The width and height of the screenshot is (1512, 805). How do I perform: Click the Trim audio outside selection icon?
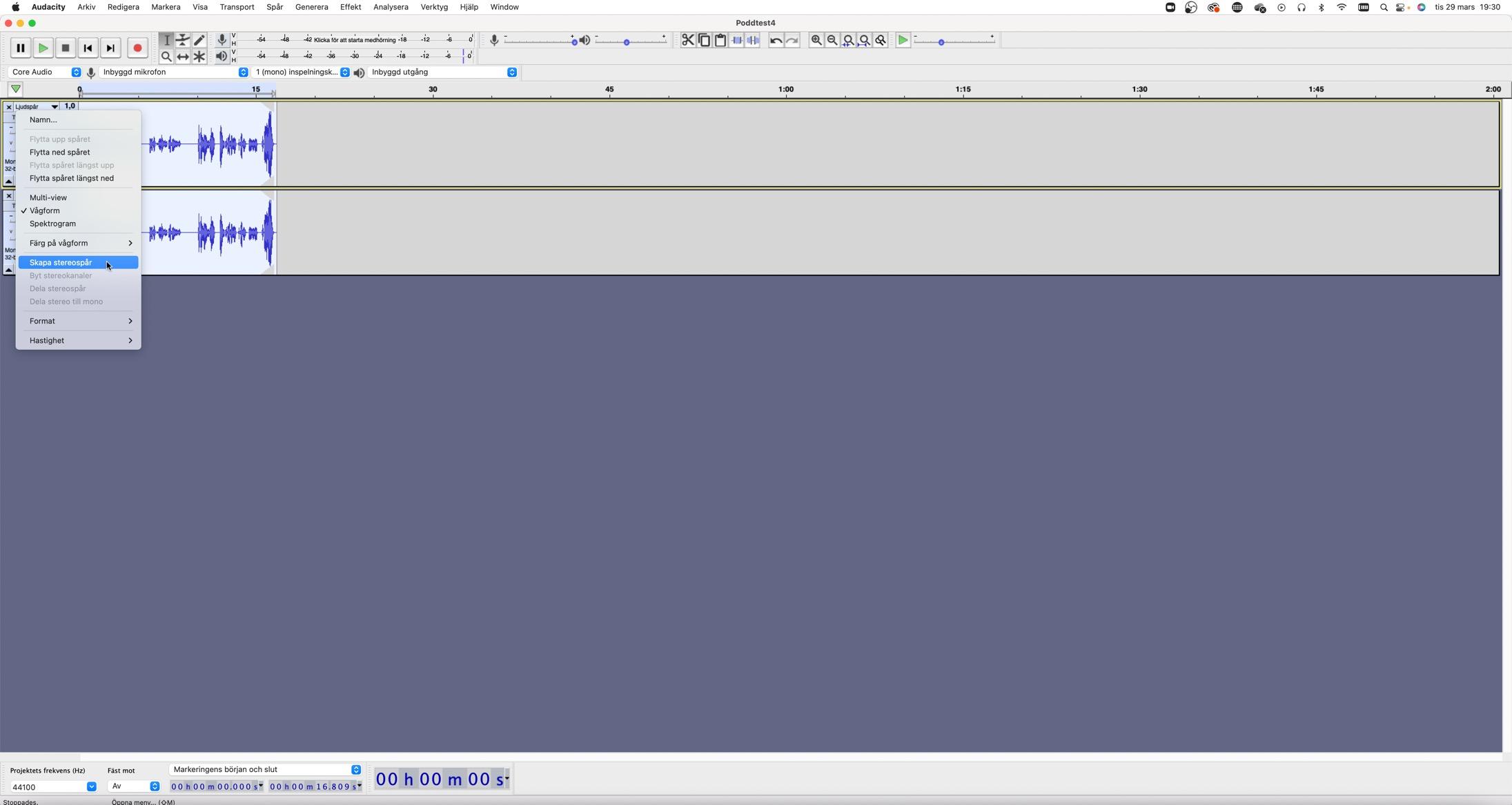click(737, 41)
